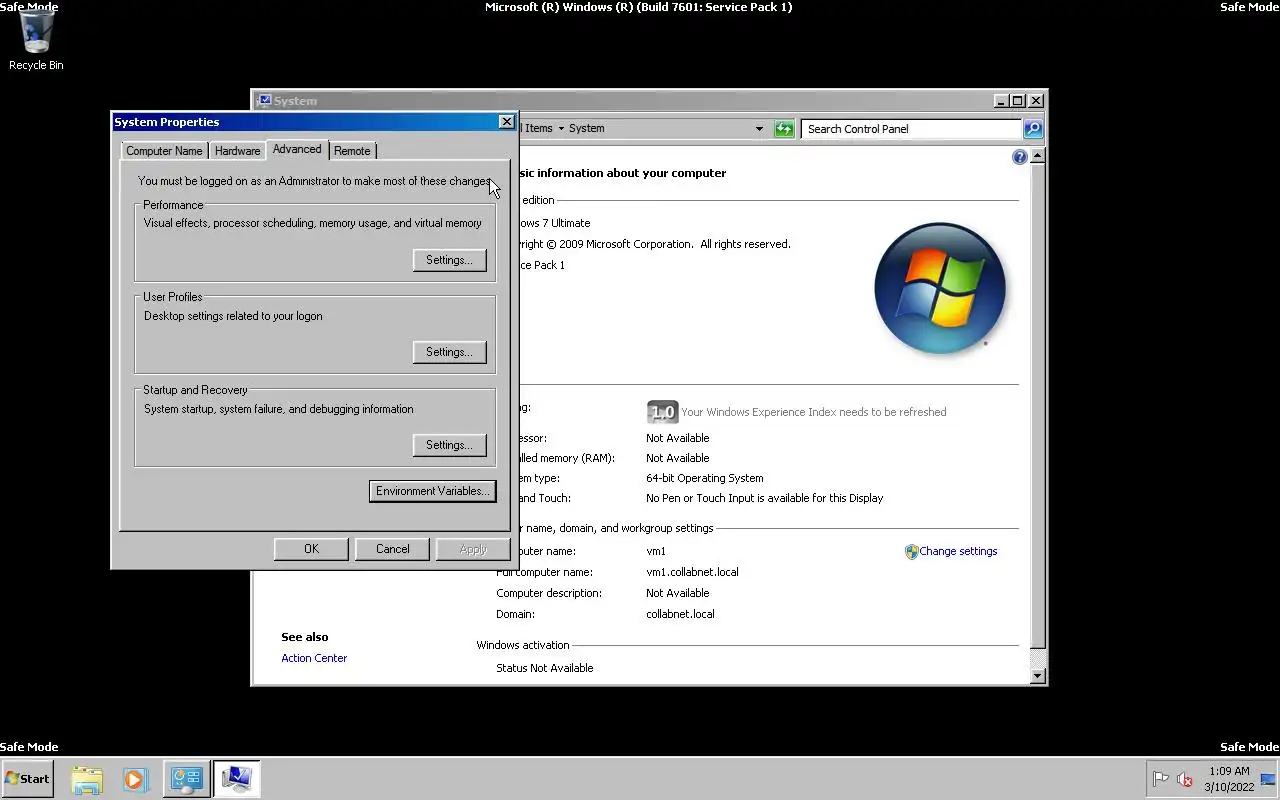Open Startup and Recovery Settings button

[449, 445]
